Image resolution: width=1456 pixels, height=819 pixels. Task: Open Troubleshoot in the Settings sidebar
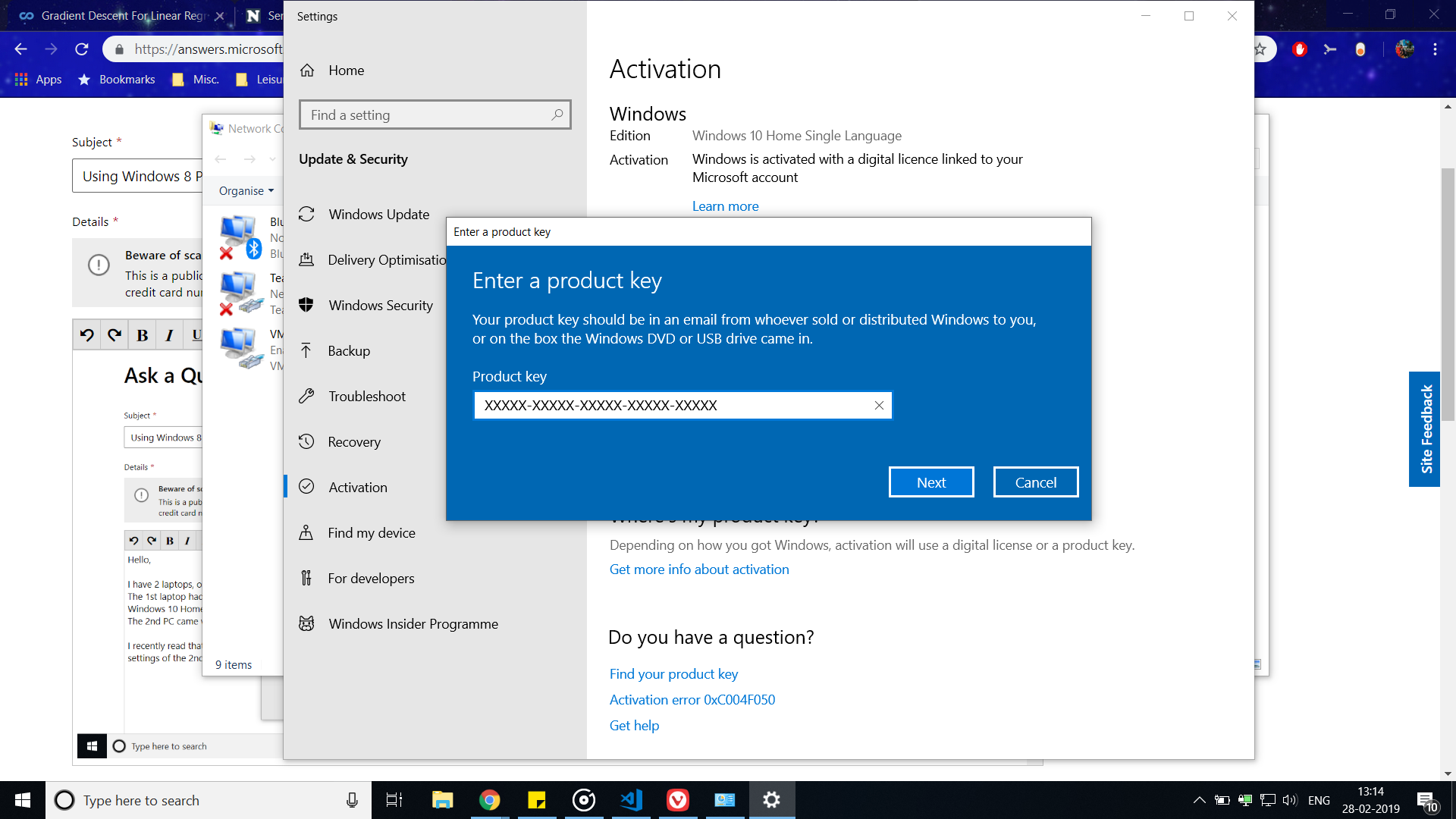coord(366,397)
